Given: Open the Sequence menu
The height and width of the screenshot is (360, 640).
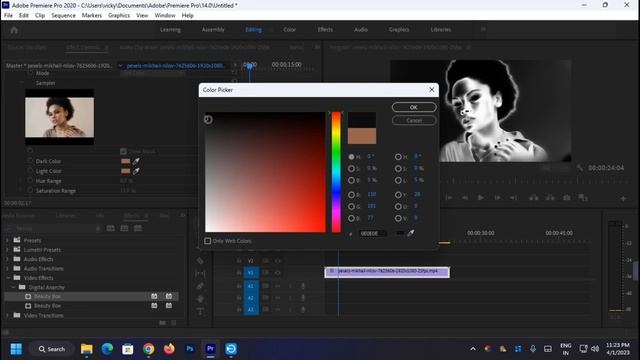Looking at the screenshot, I should 63,16.
